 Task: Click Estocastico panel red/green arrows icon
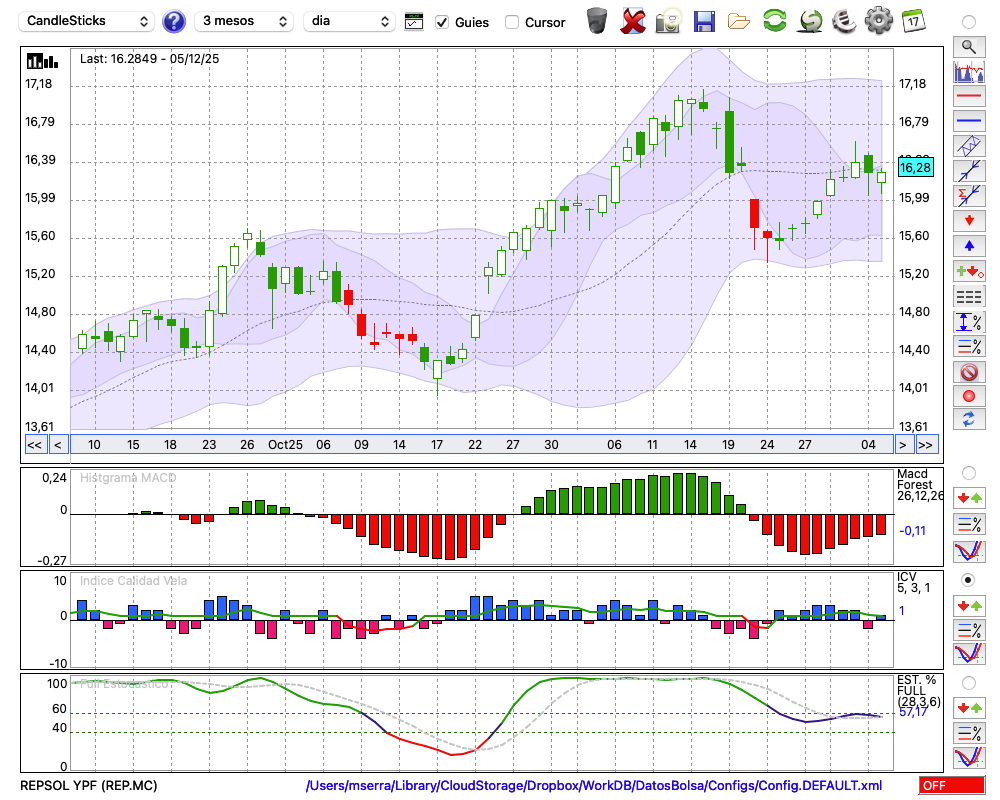969,708
